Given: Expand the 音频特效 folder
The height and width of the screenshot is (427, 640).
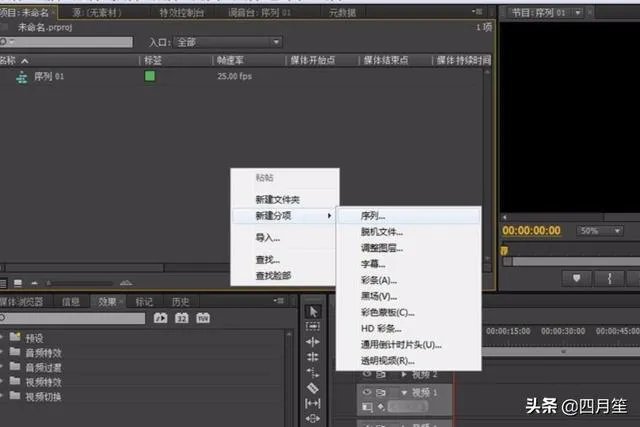Looking at the screenshot, I should click(x=2, y=352).
